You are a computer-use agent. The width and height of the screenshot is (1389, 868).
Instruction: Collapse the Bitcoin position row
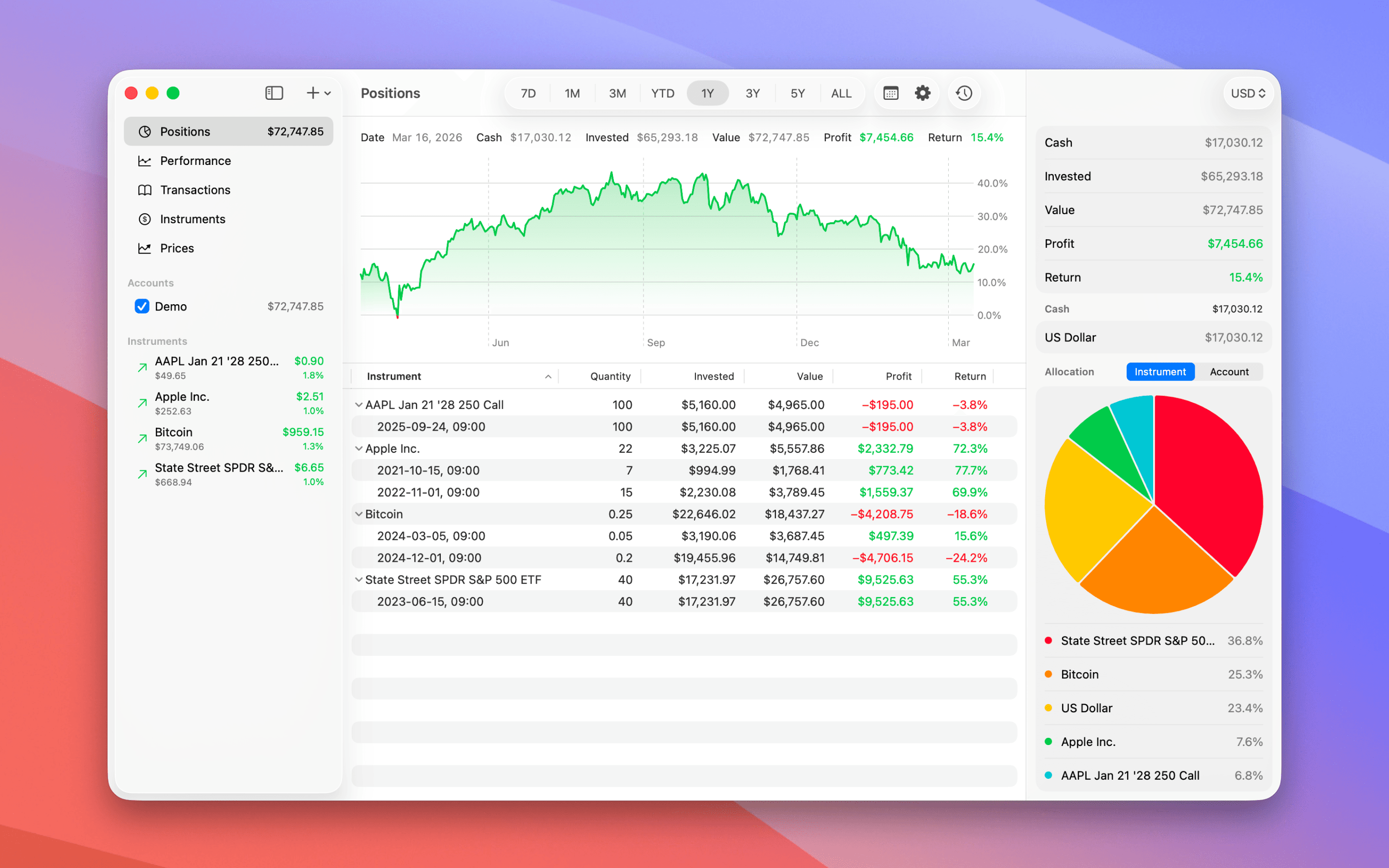coord(359,514)
